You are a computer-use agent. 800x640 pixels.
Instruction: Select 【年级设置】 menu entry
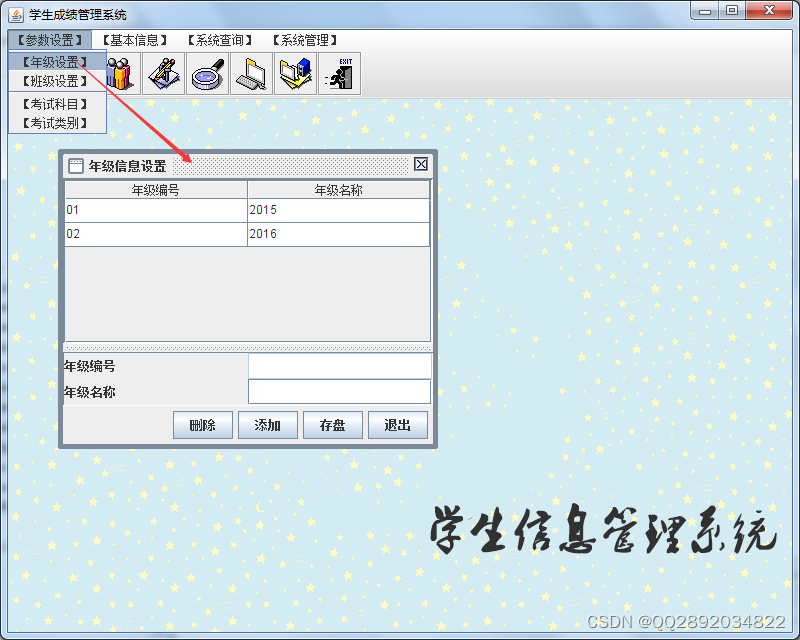tap(55, 62)
